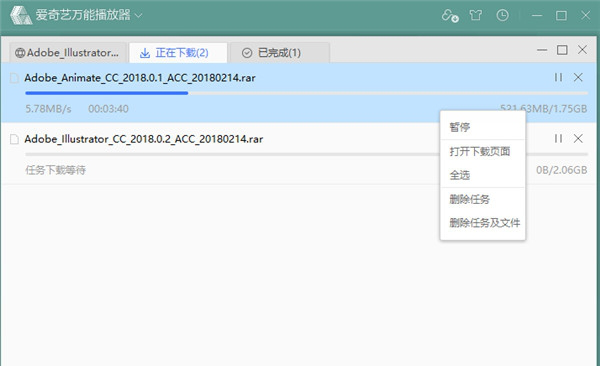Click the 任务下载等待 status text

coord(55,170)
